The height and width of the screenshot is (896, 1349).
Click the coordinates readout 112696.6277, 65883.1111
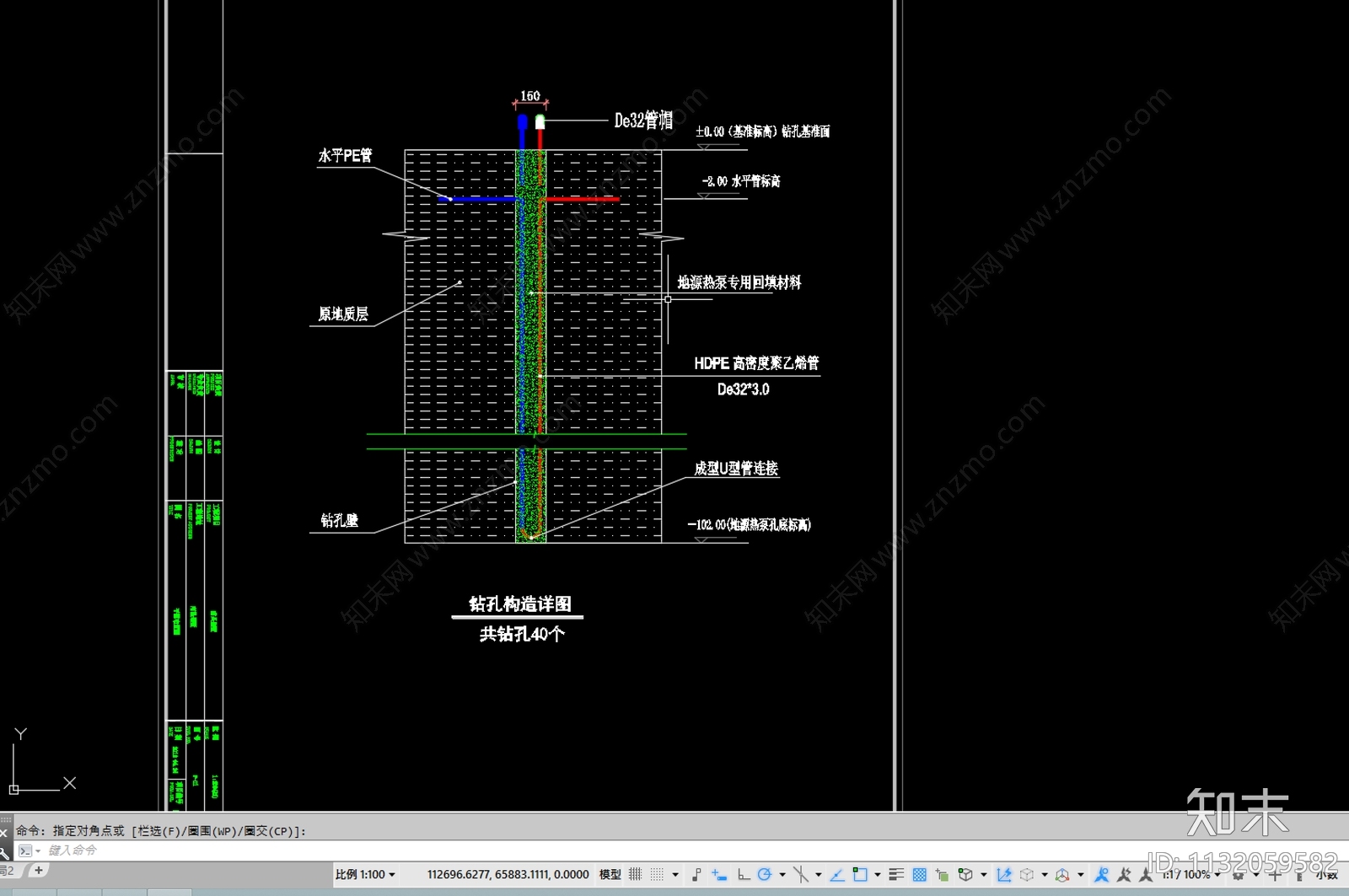pos(508,874)
